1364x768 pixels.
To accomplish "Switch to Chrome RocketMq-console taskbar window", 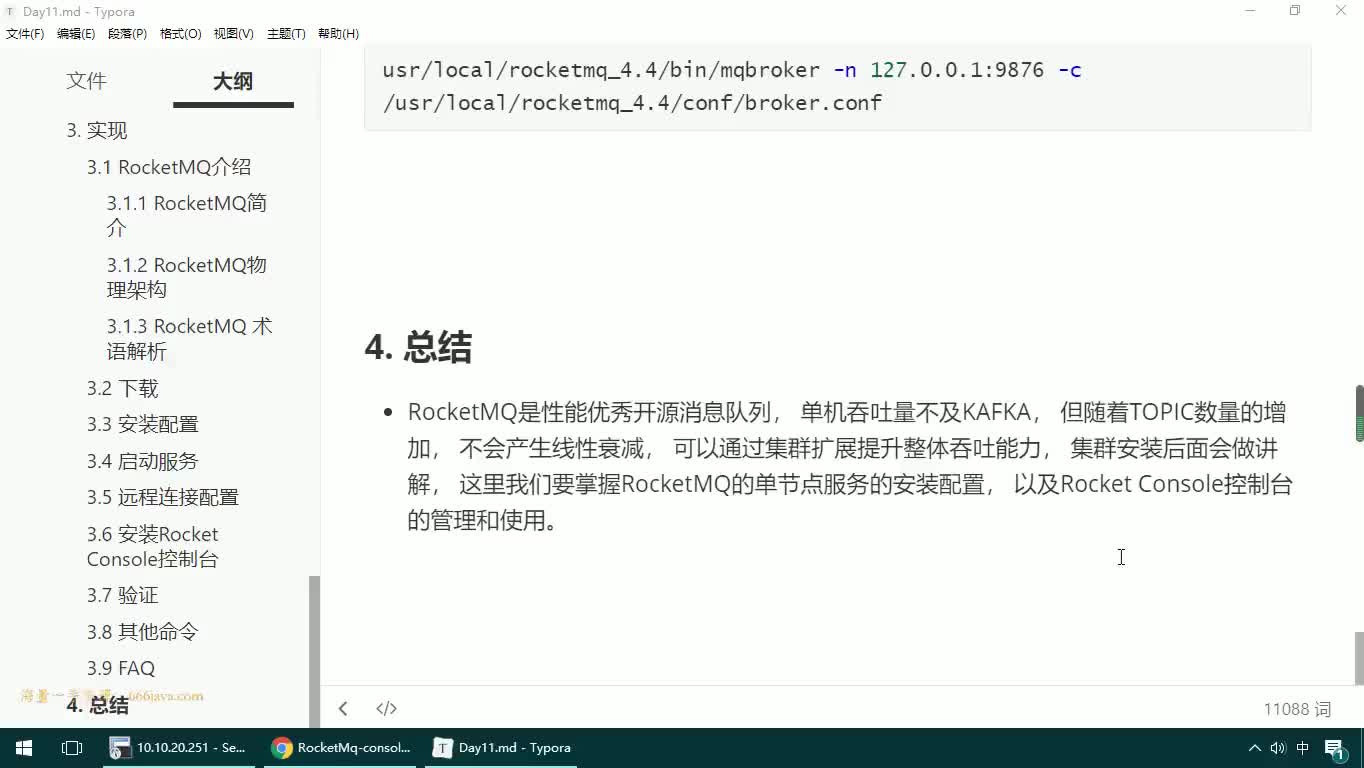I will pyautogui.click(x=341, y=748).
